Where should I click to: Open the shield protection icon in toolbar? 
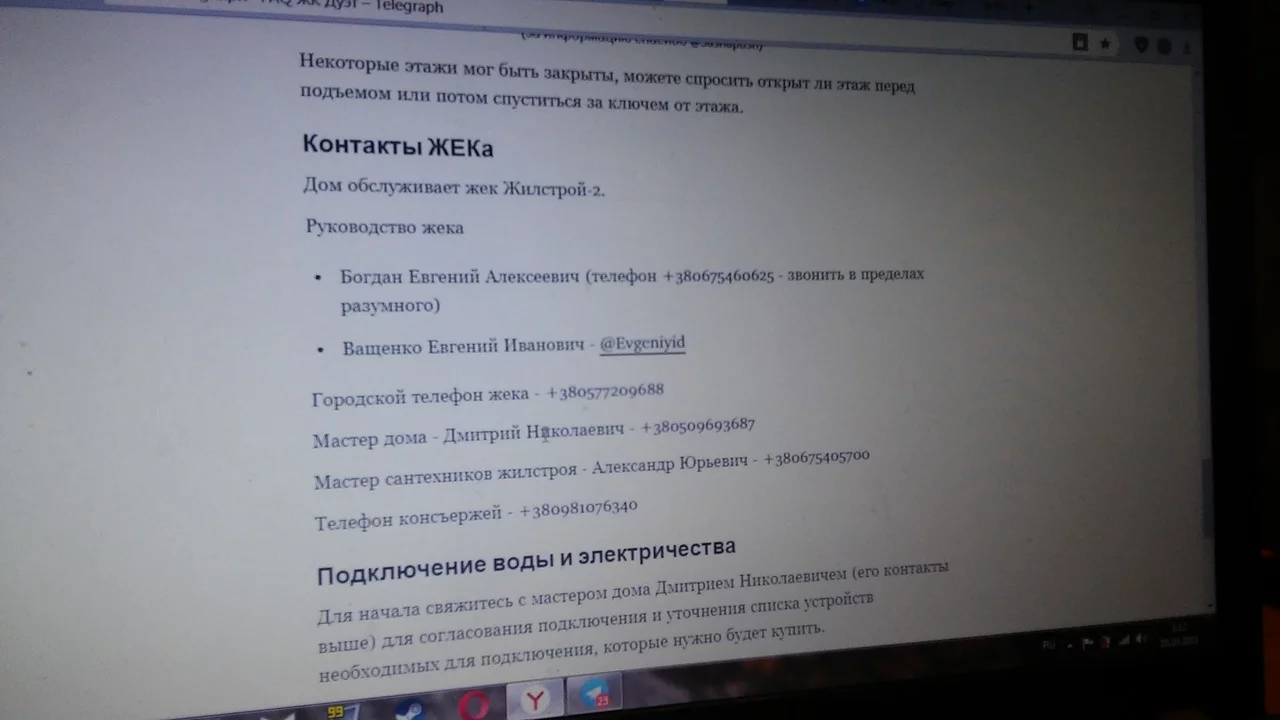(1141, 45)
